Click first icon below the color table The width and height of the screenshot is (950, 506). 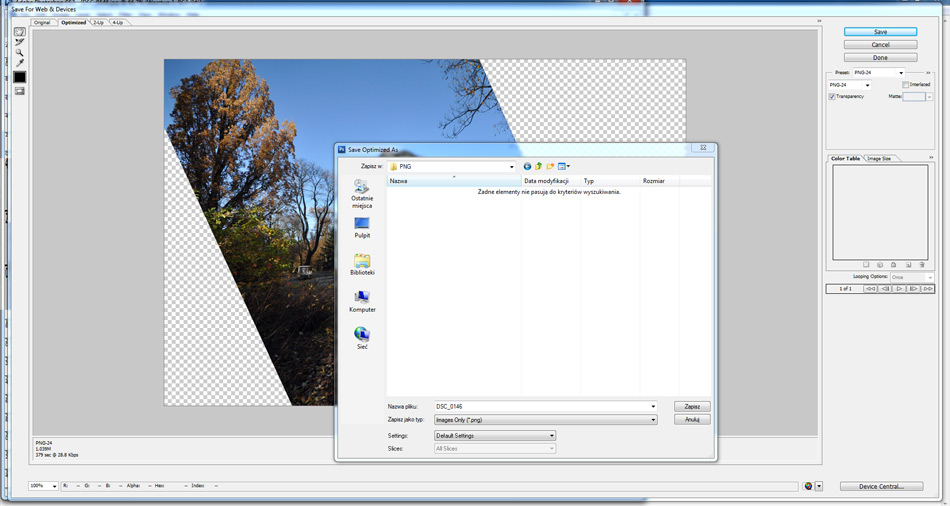pyautogui.click(x=866, y=265)
